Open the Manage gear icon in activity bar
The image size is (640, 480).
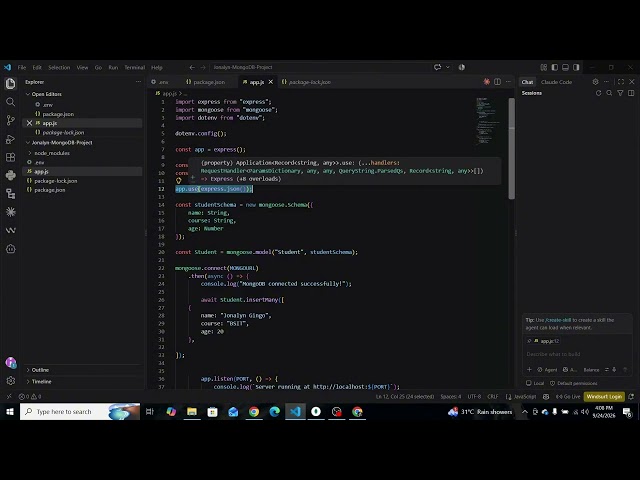(11, 380)
